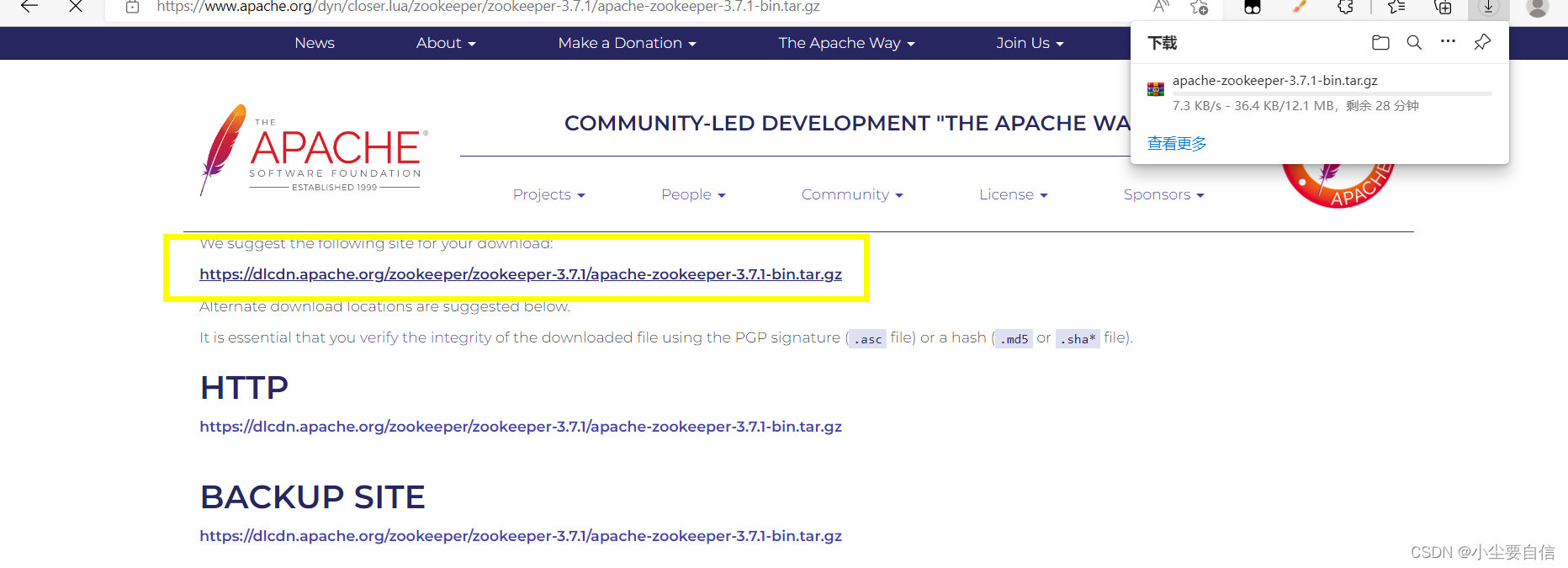Expand the License dropdown
1568x568 pixels.
1013,194
